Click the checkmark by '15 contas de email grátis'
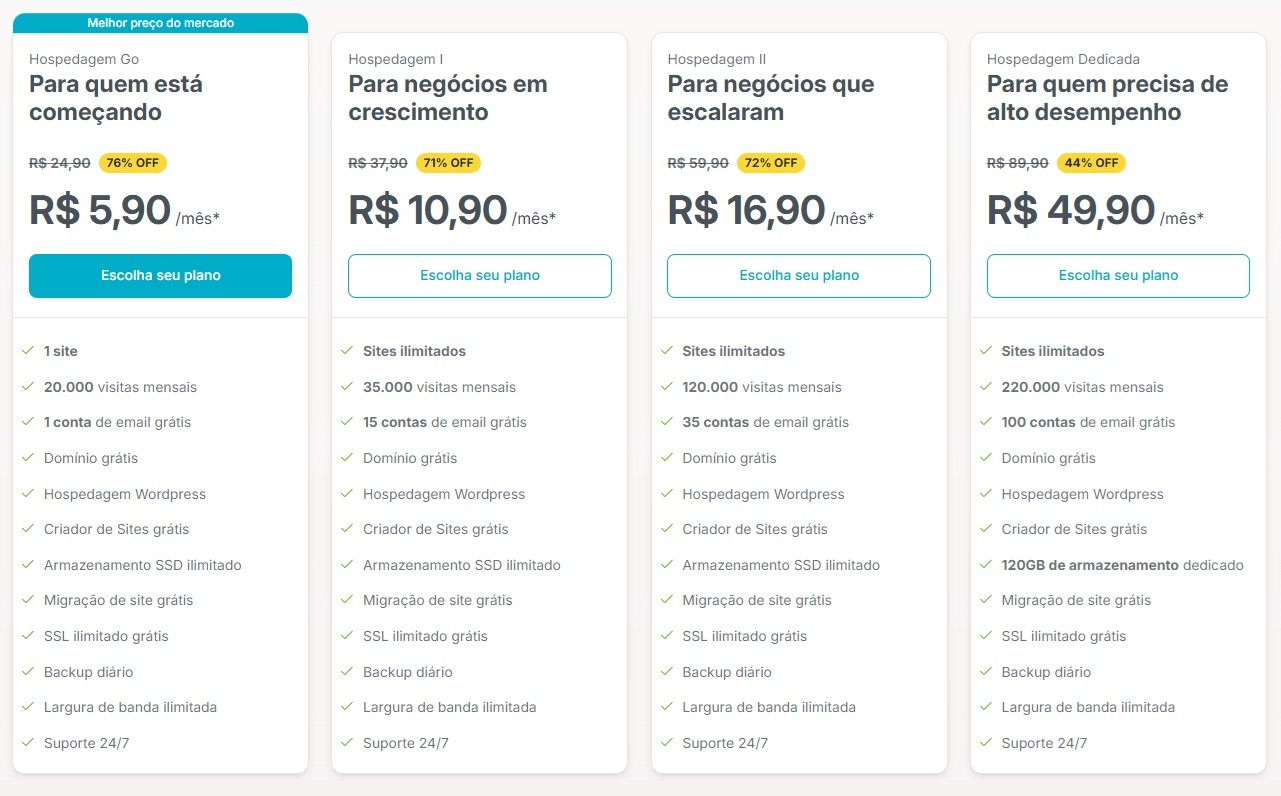Viewport: 1281px width, 796px height. click(x=346, y=422)
